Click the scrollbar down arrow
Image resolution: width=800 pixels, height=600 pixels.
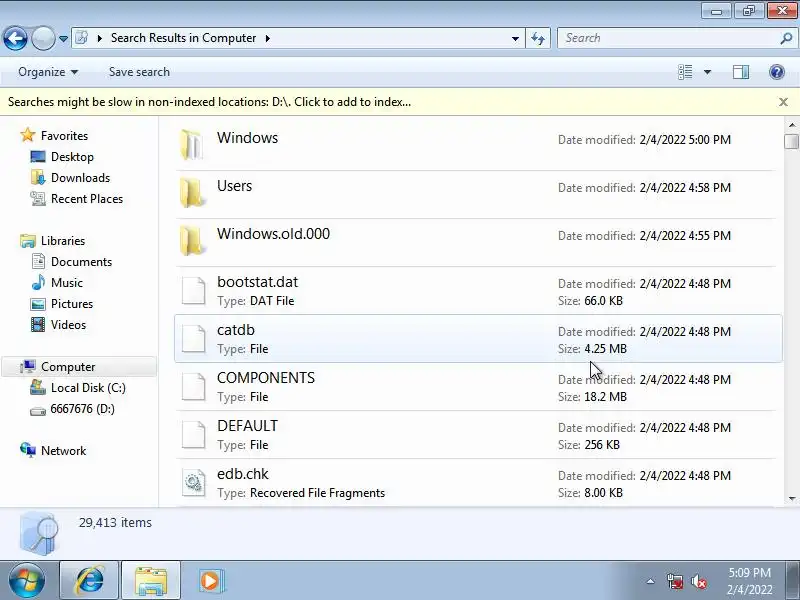pos(791,498)
